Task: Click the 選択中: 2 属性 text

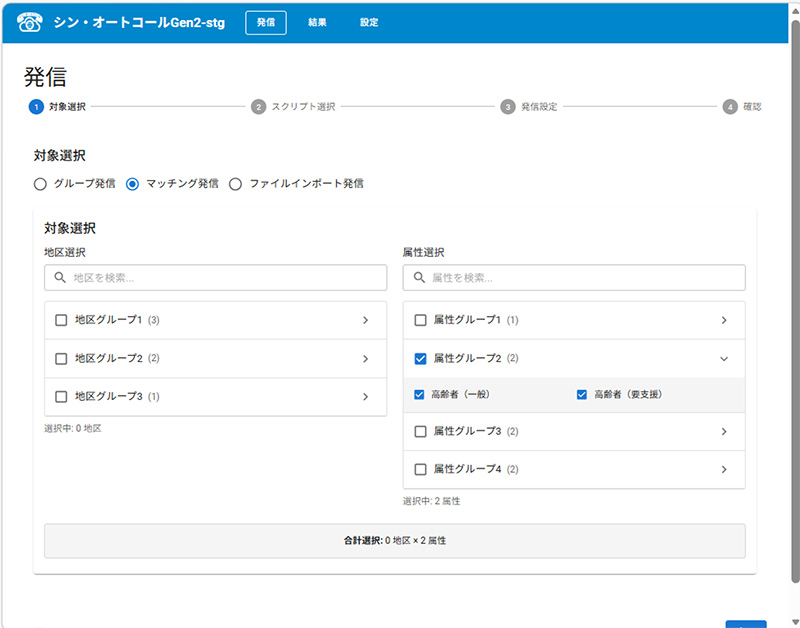Action: 432,501
